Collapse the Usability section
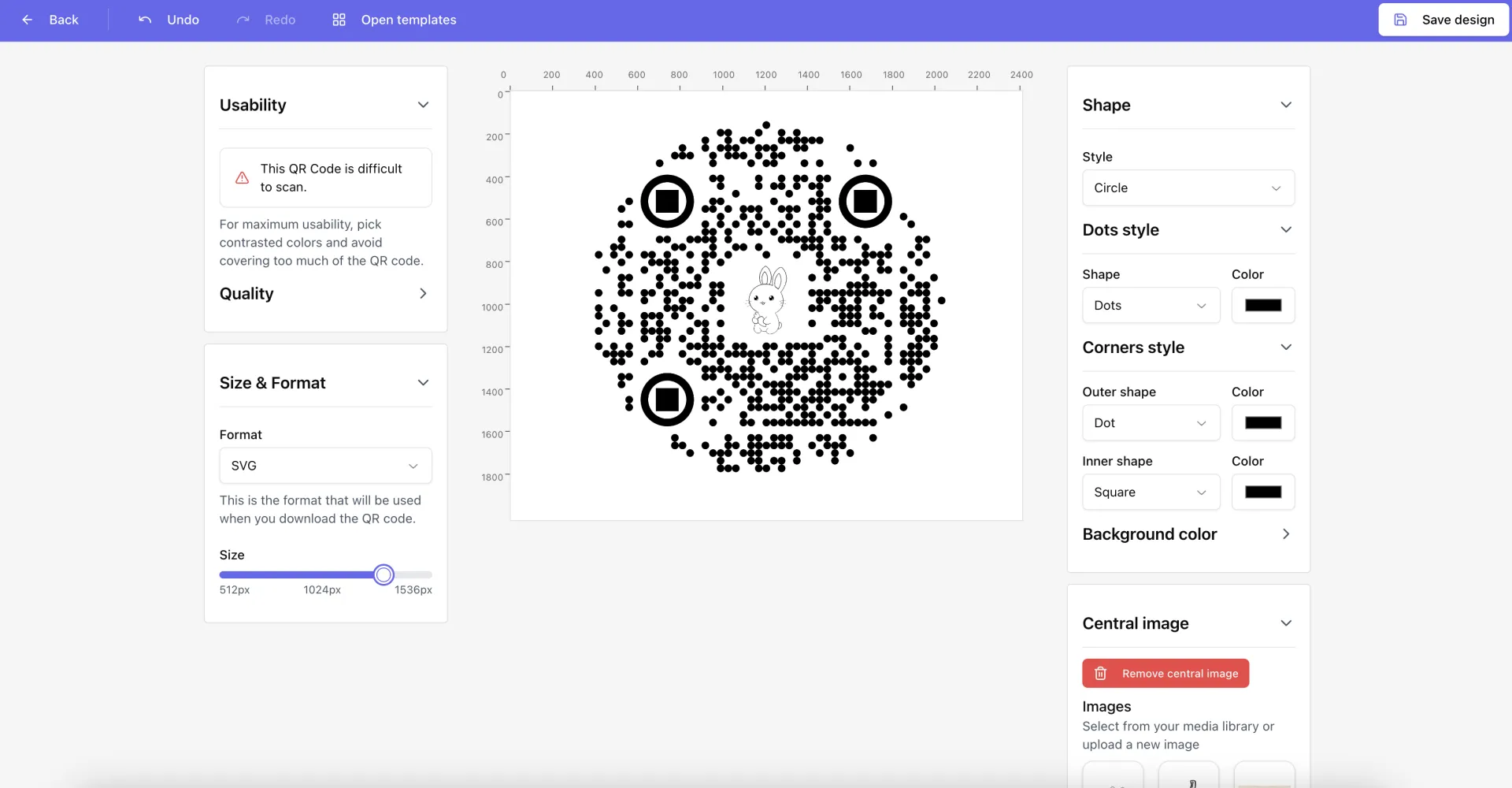The width and height of the screenshot is (1512, 788). pos(423,105)
